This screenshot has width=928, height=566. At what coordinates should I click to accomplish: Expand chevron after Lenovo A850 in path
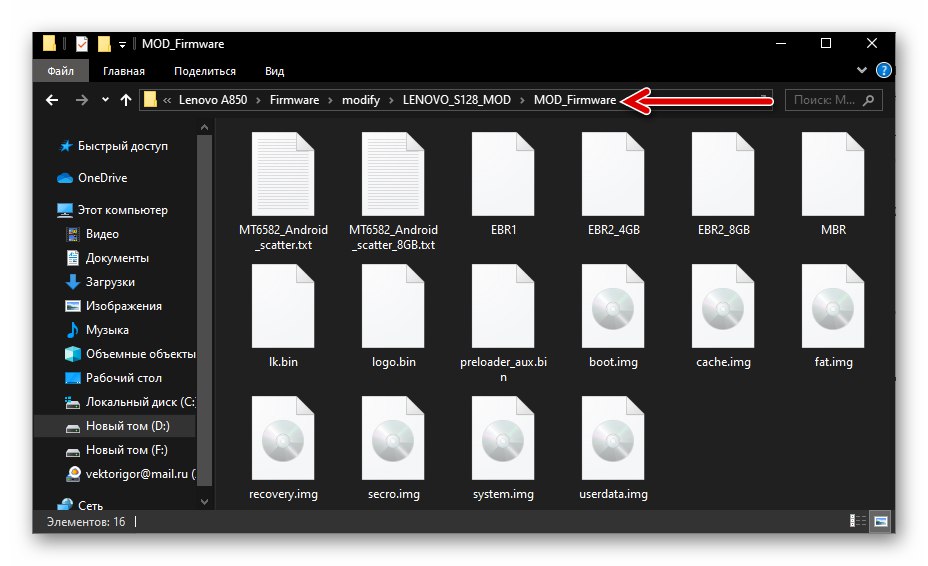pyautogui.click(x=259, y=100)
